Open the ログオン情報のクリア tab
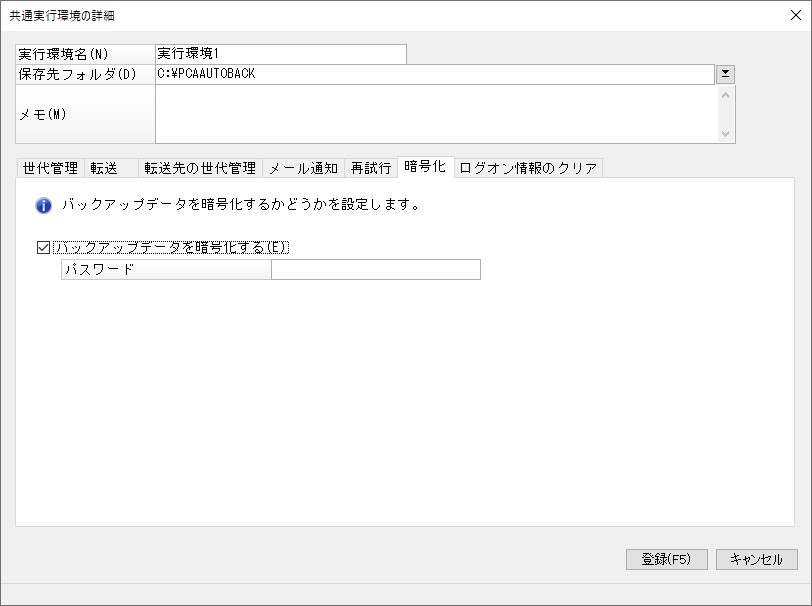 click(x=528, y=168)
